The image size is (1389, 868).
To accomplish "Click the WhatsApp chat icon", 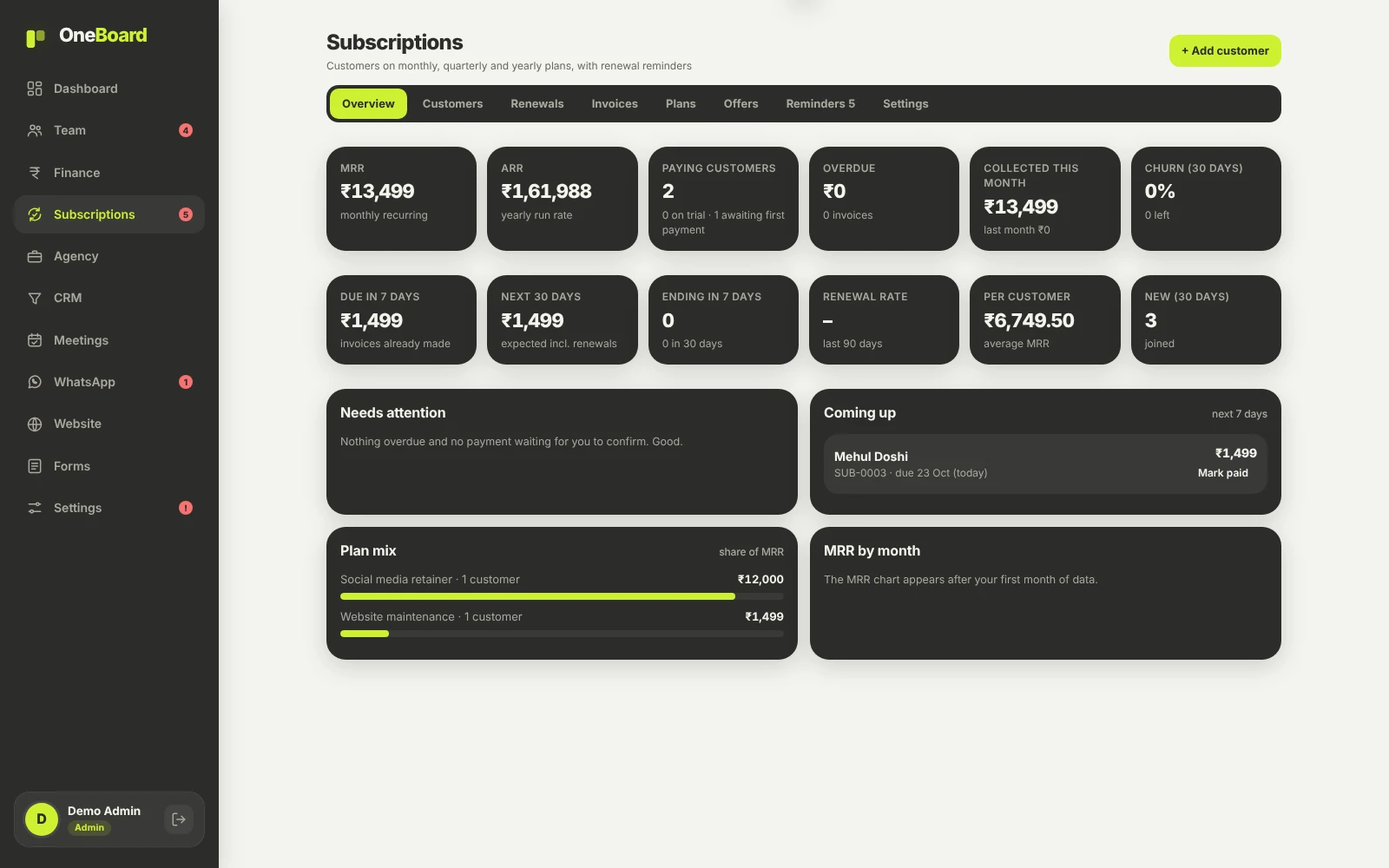I will point(35,382).
